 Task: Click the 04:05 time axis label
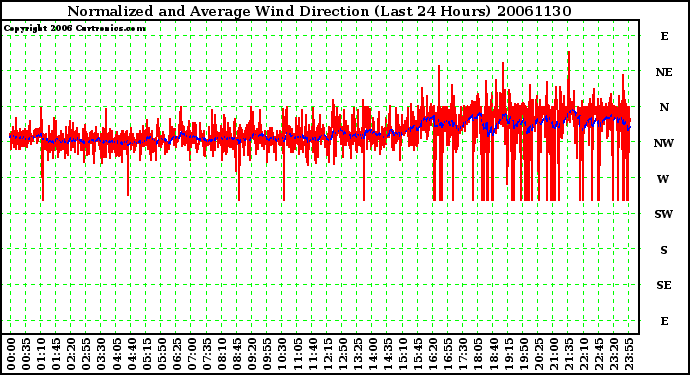116,354
